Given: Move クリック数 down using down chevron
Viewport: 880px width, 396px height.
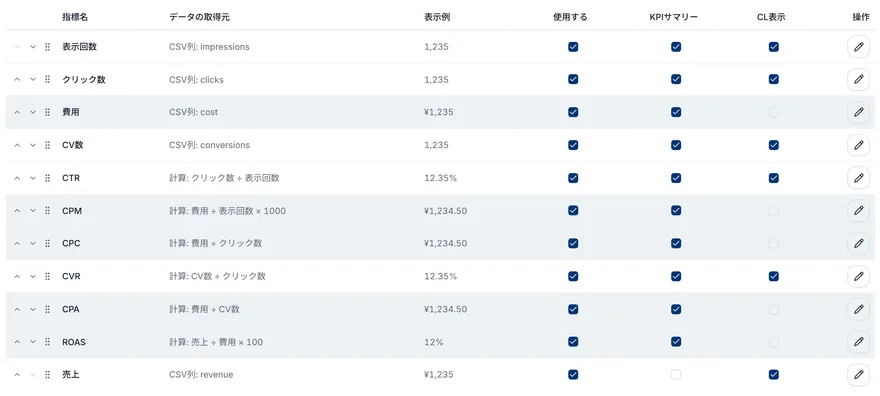Looking at the screenshot, I should [33, 80].
